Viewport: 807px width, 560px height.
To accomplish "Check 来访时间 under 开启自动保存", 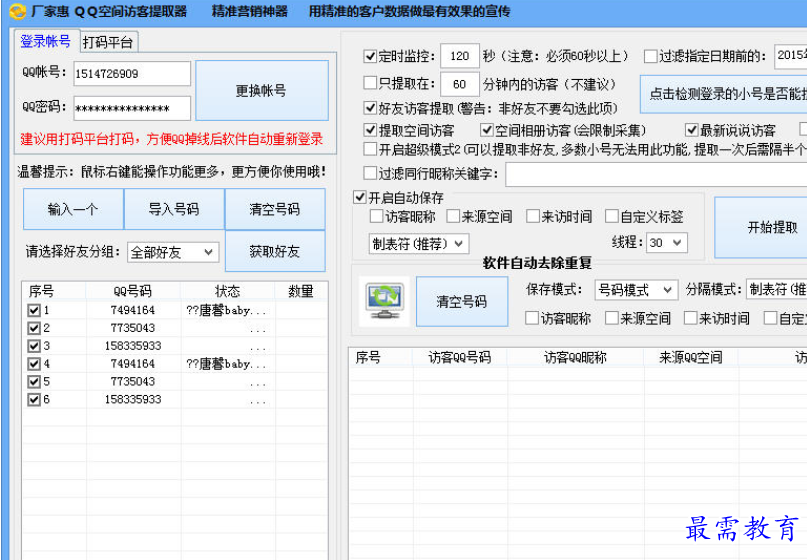I will (533, 216).
